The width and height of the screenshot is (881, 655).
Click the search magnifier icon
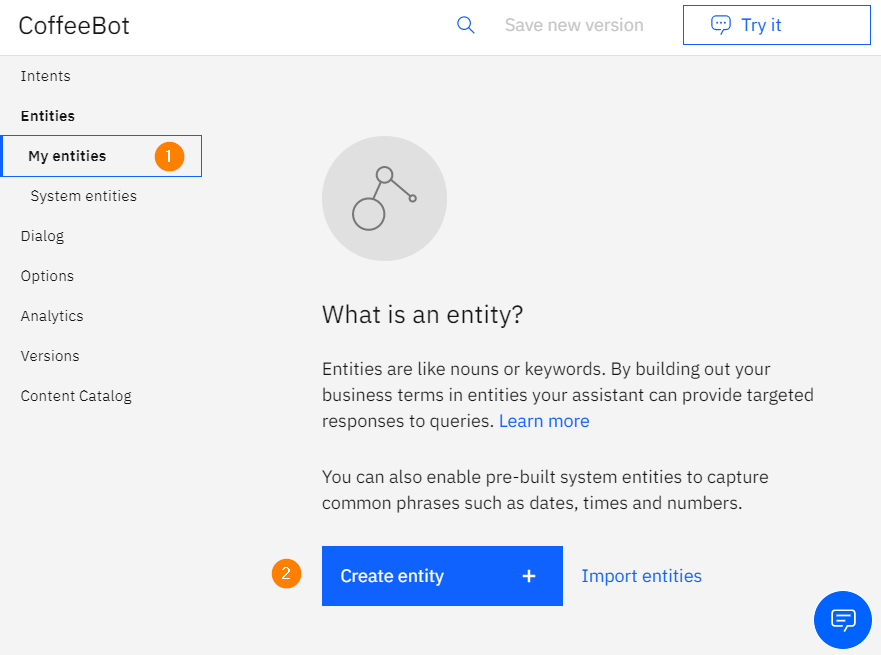465,25
